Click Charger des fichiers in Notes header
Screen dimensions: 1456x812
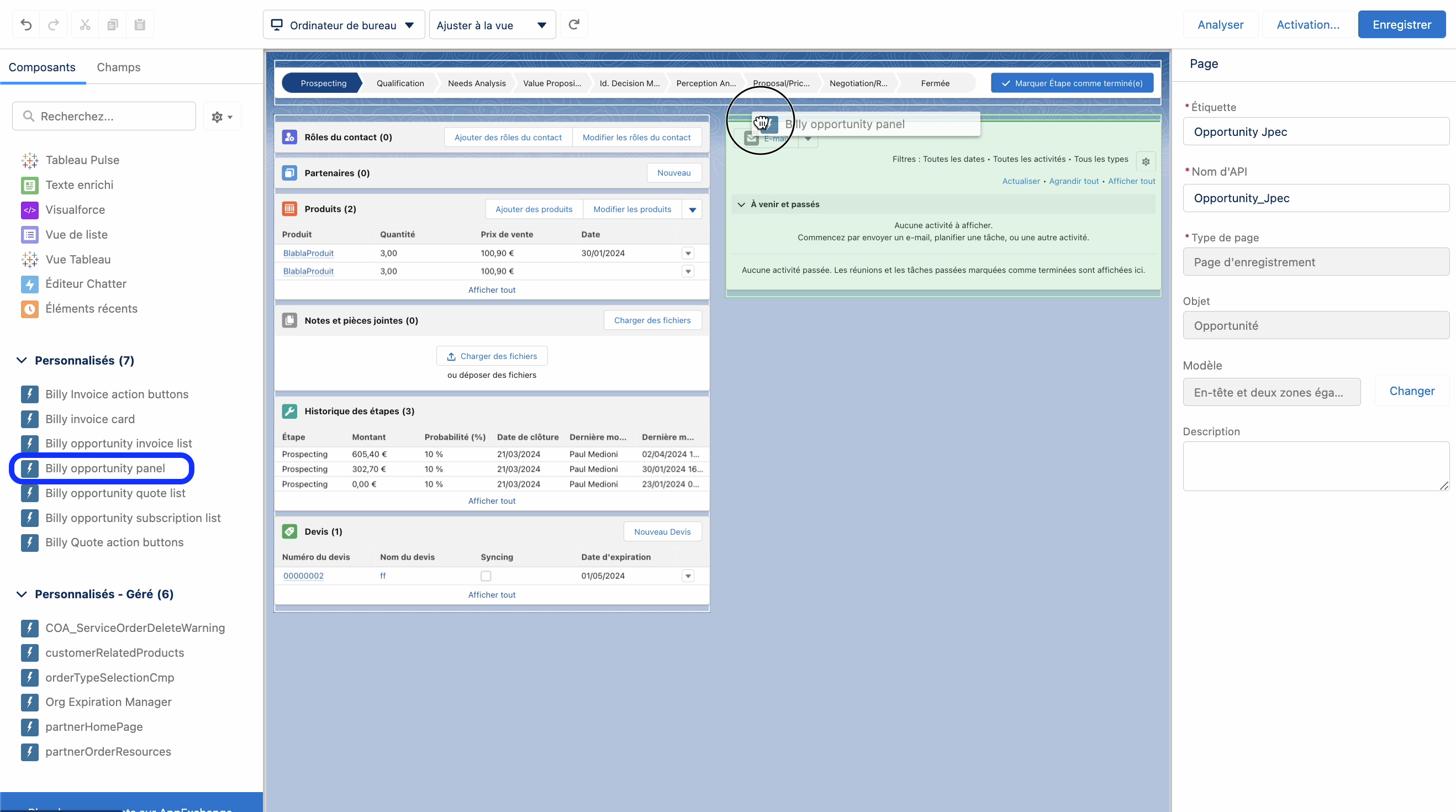(652, 320)
